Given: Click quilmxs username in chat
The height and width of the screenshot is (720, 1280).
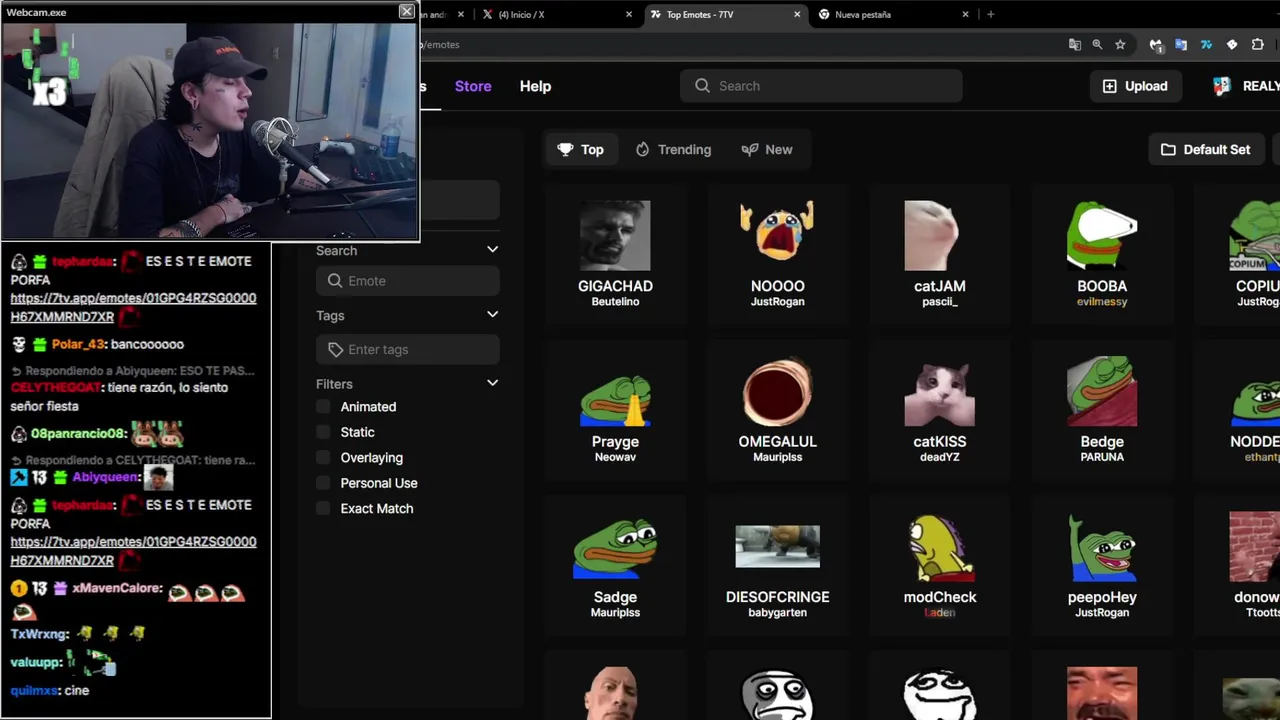Looking at the screenshot, I should point(33,690).
